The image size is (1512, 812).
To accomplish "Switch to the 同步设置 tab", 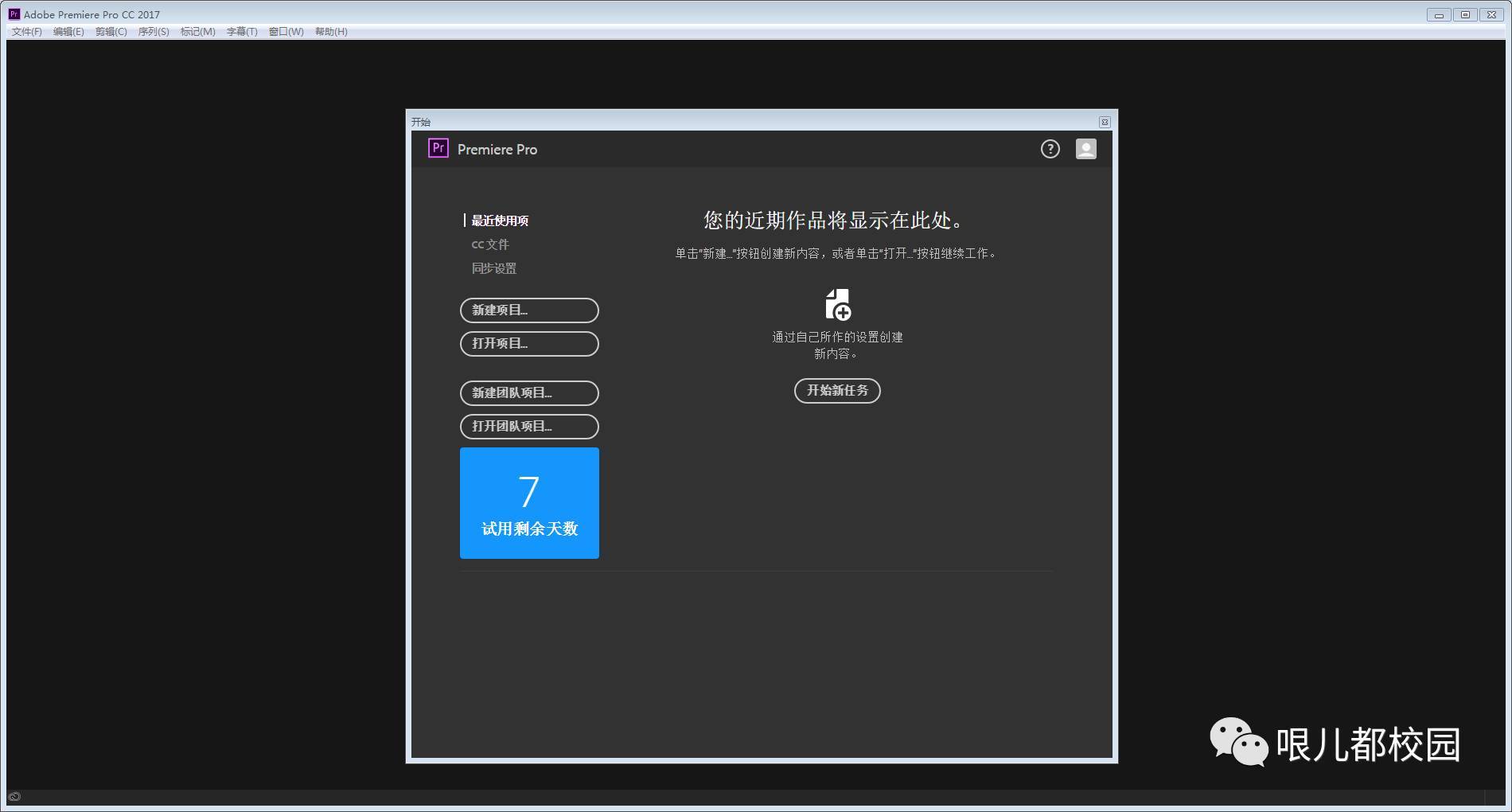I will tap(494, 268).
